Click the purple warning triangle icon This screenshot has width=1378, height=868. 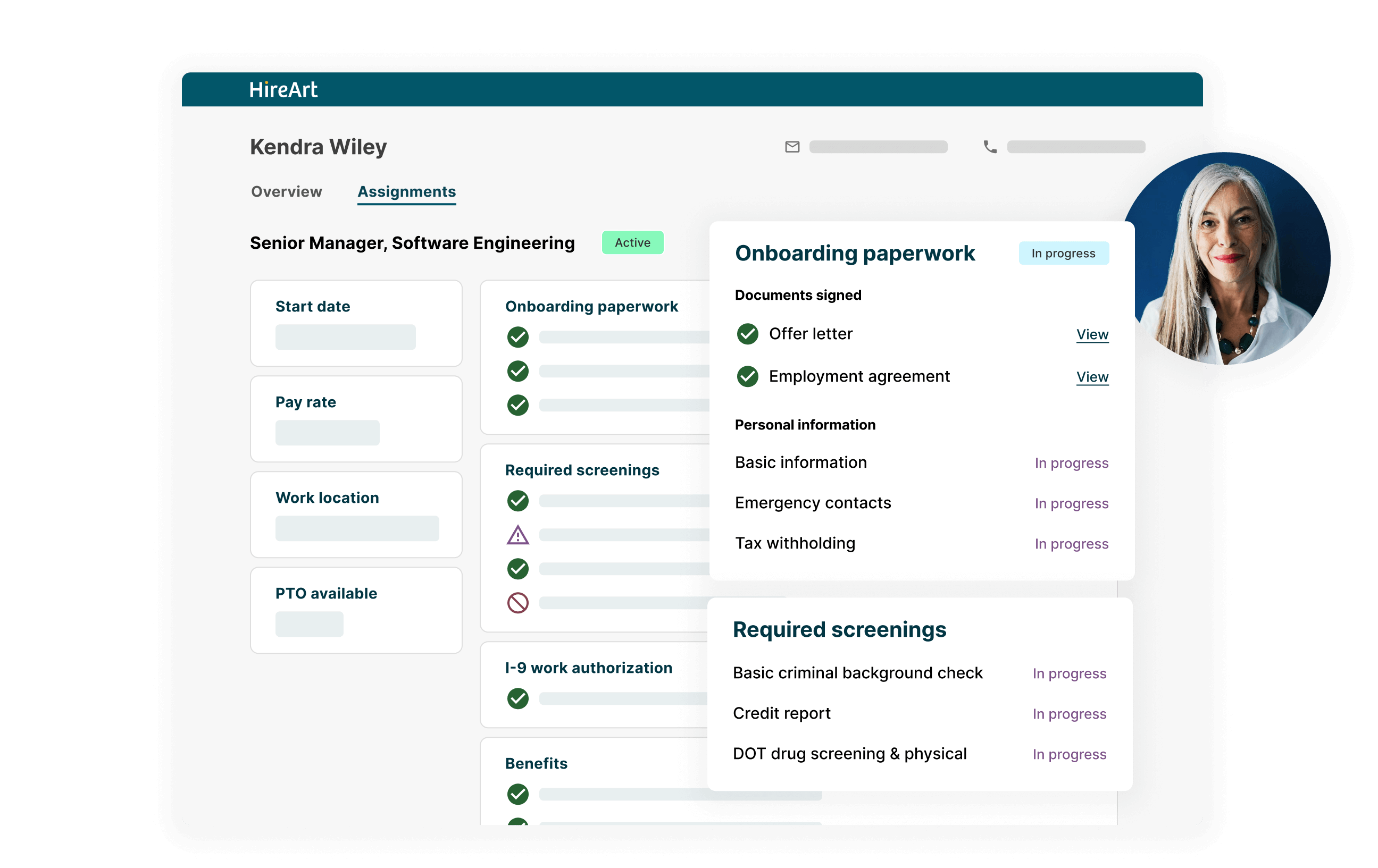[517, 535]
